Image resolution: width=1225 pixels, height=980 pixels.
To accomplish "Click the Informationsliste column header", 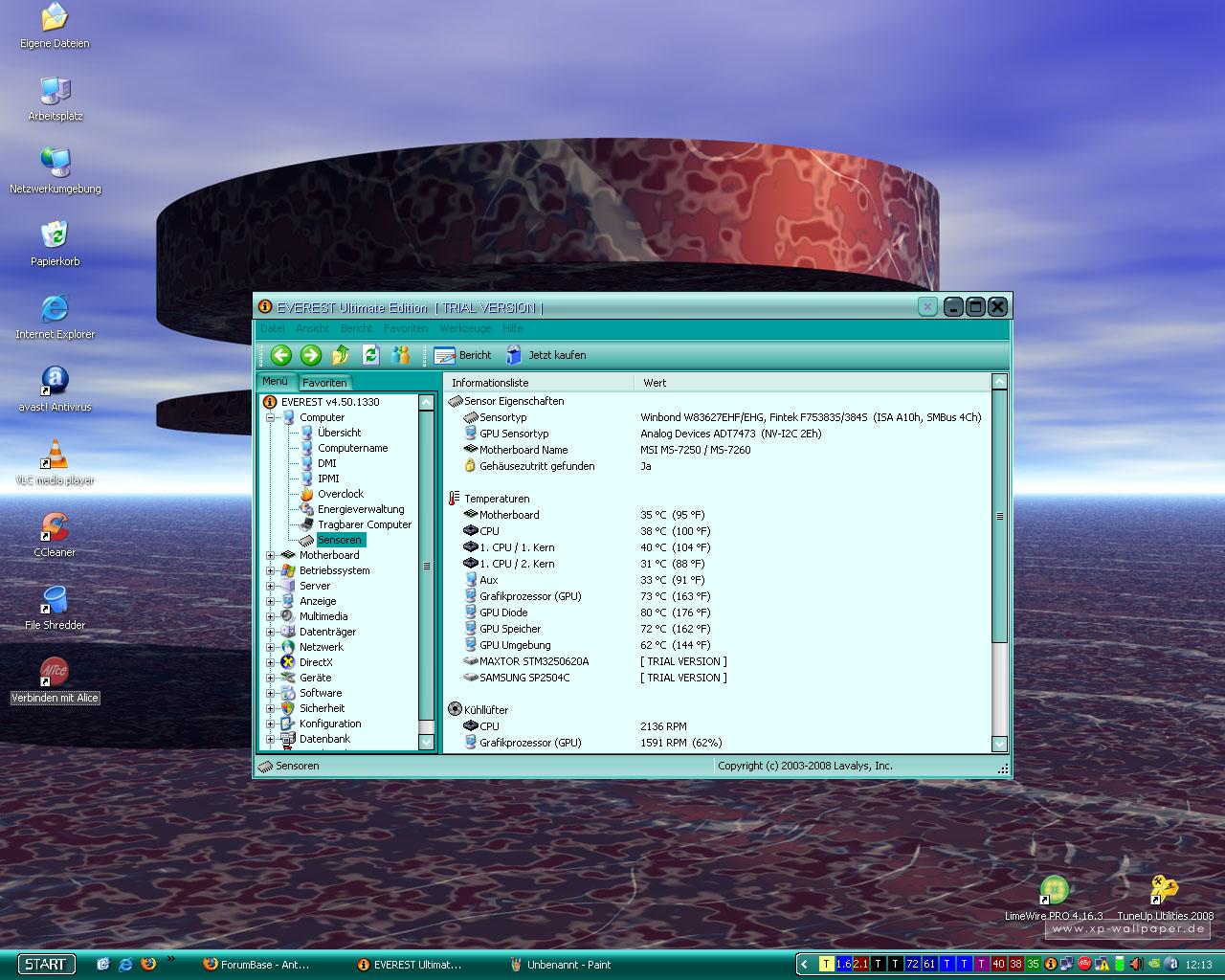I will (540, 383).
